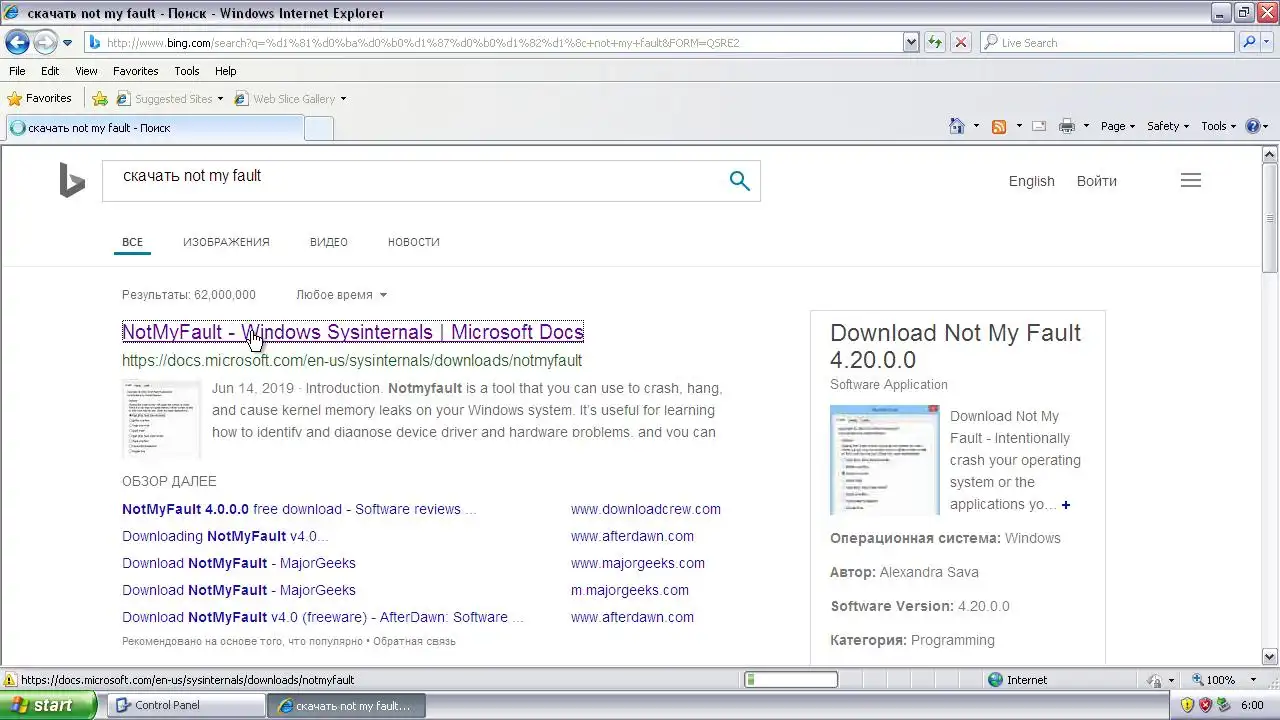Select the скачать not my fault browser tab
Viewport: 1280px width, 720px height.
point(154,128)
